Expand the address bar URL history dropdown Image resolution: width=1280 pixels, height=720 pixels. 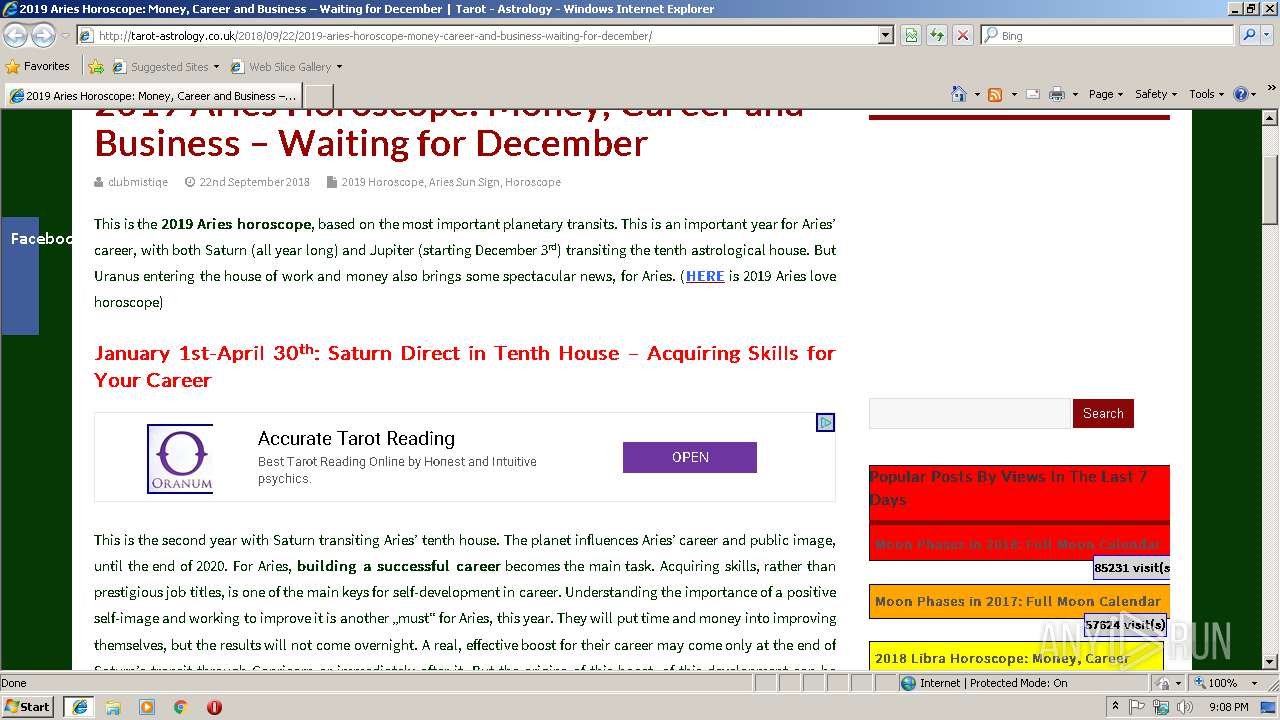coord(885,35)
